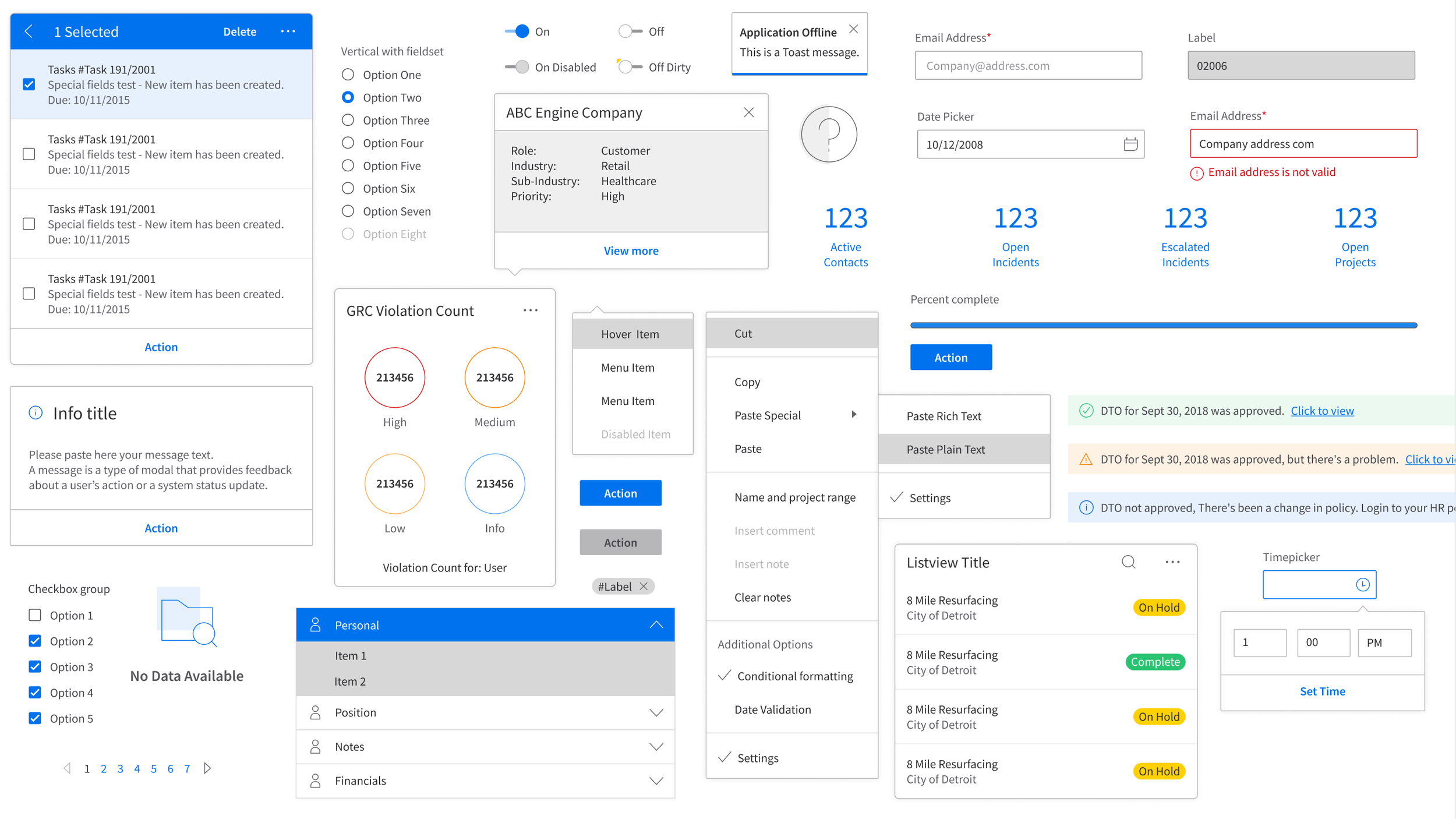1456x819 pixels.
Task: Click the back arrow in selection header
Action: click(29, 31)
